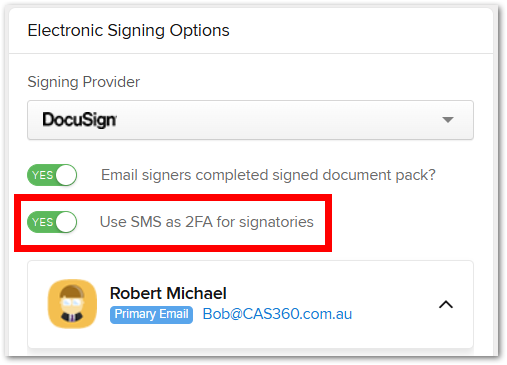The image size is (507, 365).
Task: Click the green YES on the Email signers toggle
Action: point(42,175)
